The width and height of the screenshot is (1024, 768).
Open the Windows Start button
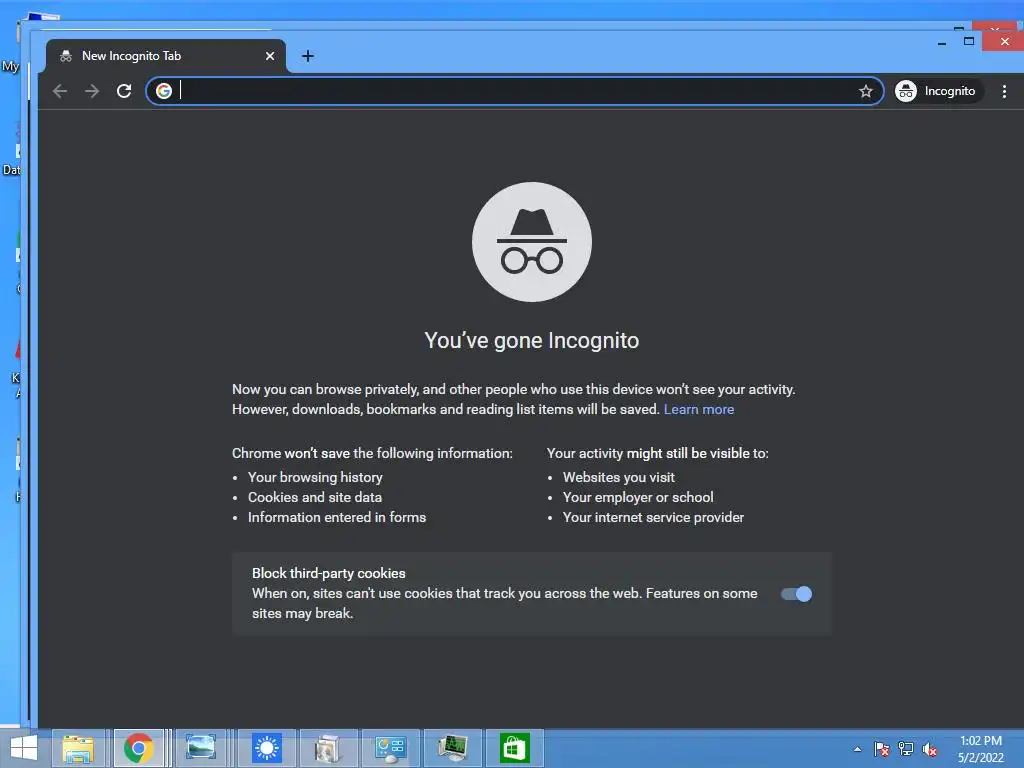(24, 748)
